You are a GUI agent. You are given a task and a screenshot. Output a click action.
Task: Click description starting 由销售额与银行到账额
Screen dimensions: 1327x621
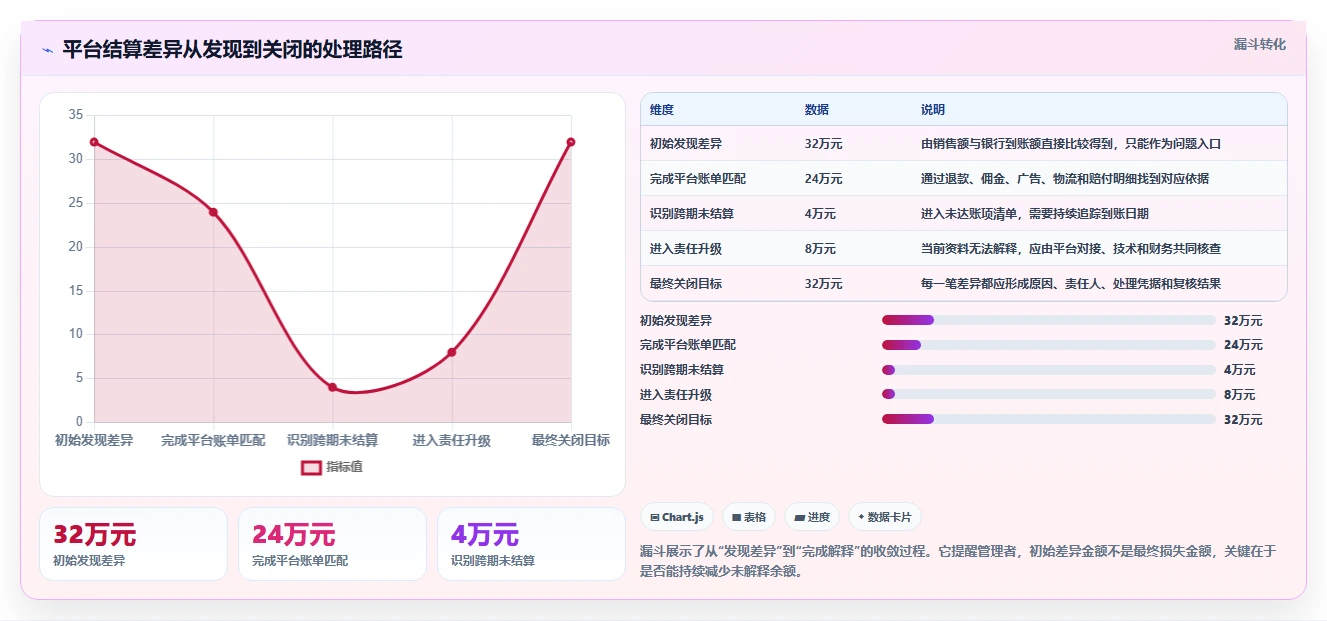coord(1071,144)
